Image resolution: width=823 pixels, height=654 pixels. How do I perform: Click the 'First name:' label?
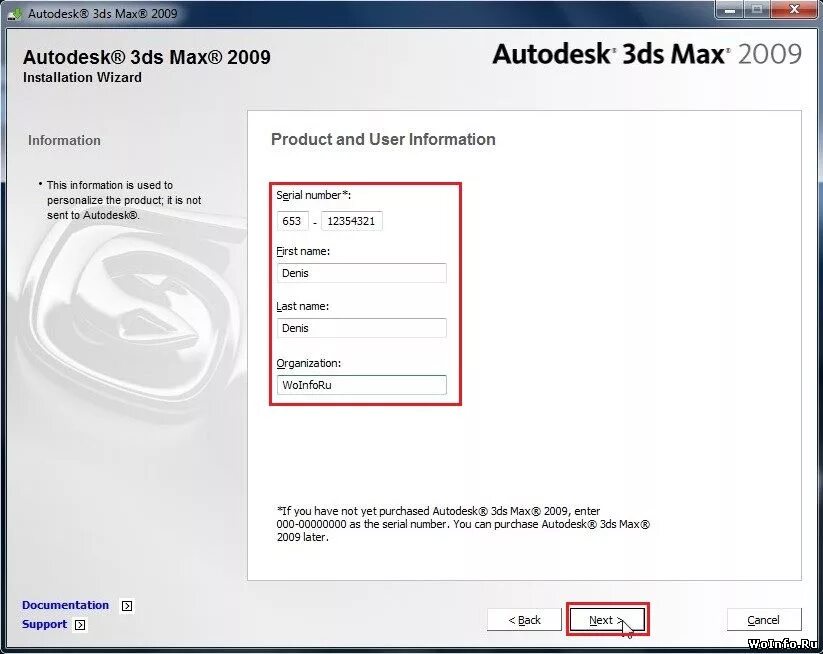303,251
